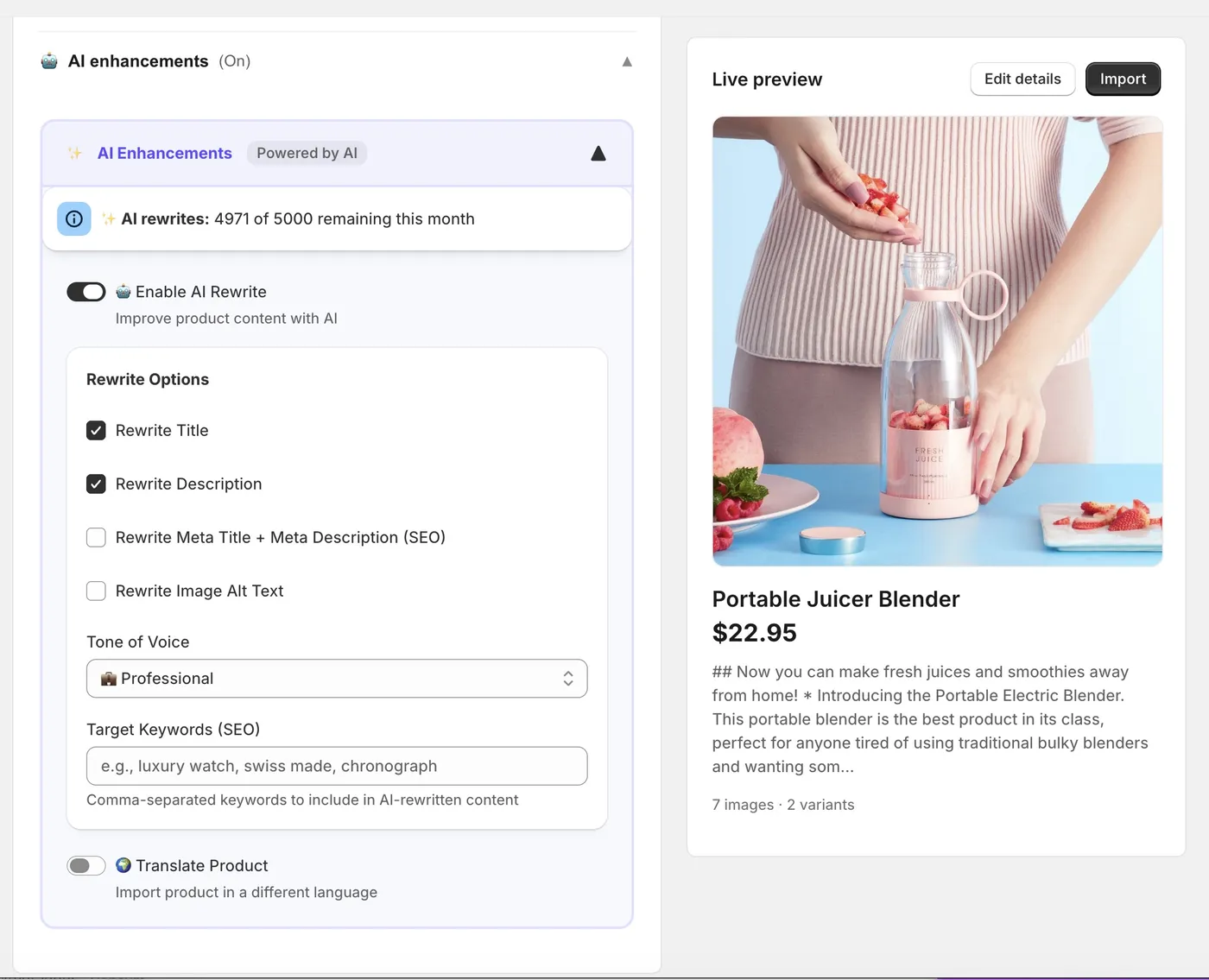Click the robot icon beside Enable AI Rewrite

coord(123,292)
